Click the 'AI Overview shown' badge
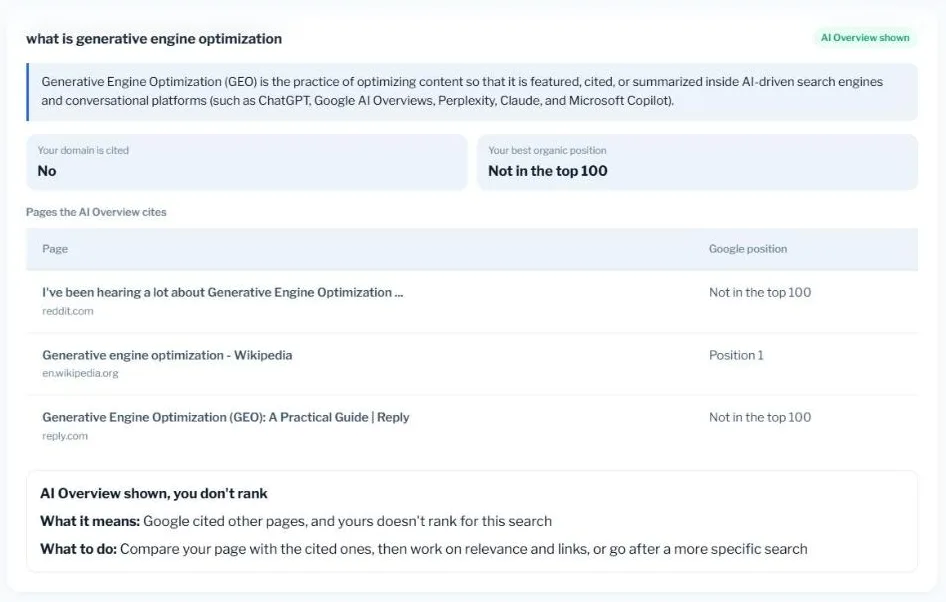This screenshot has width=946, height=602. [x=865, y=37]
